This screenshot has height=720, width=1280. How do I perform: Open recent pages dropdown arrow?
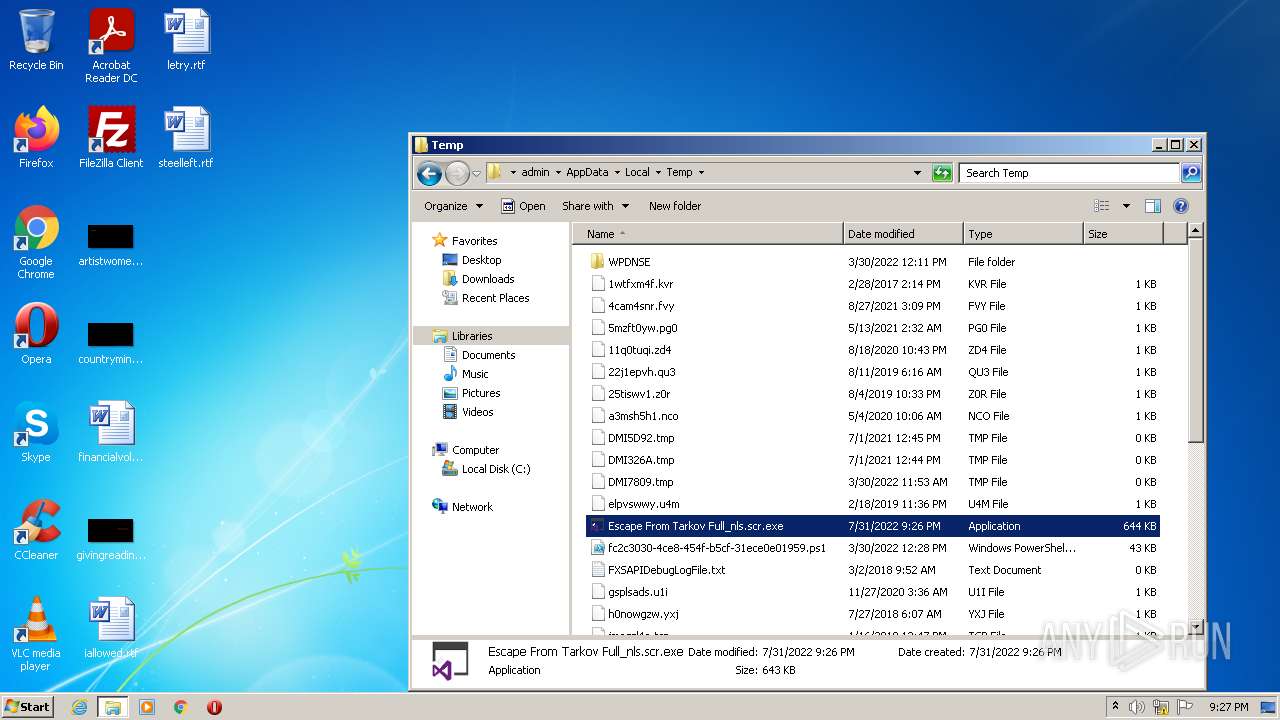coord(476,173)
